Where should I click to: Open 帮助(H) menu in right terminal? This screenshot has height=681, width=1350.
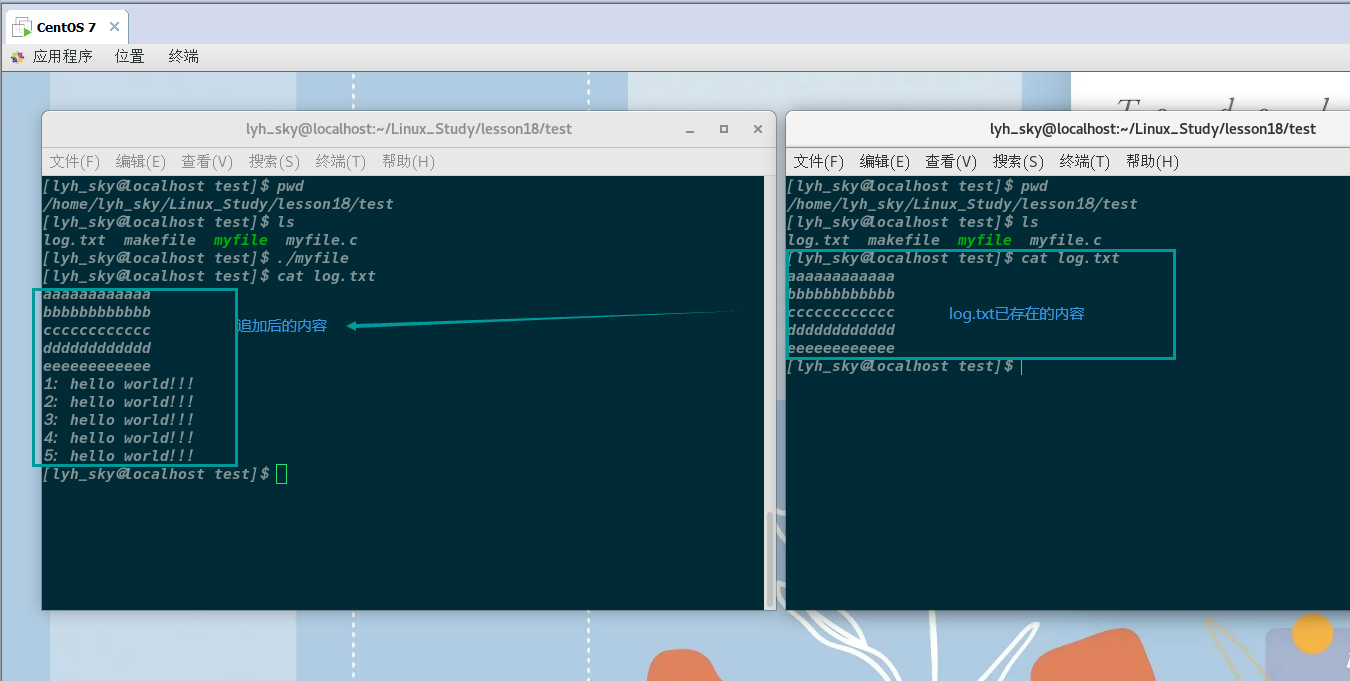coord(1152,161)
